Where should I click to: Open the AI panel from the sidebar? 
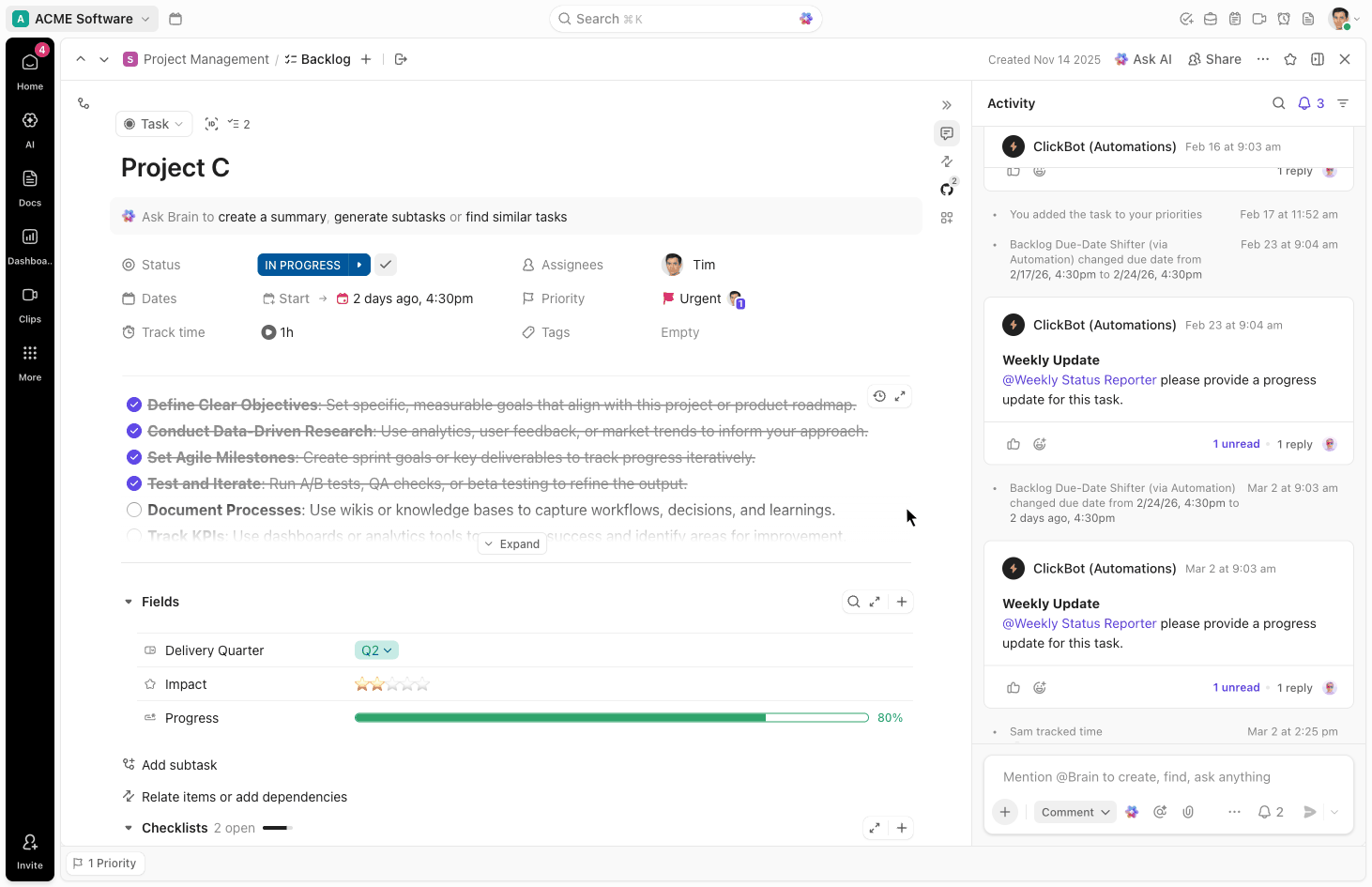click(x=29, y=126)
